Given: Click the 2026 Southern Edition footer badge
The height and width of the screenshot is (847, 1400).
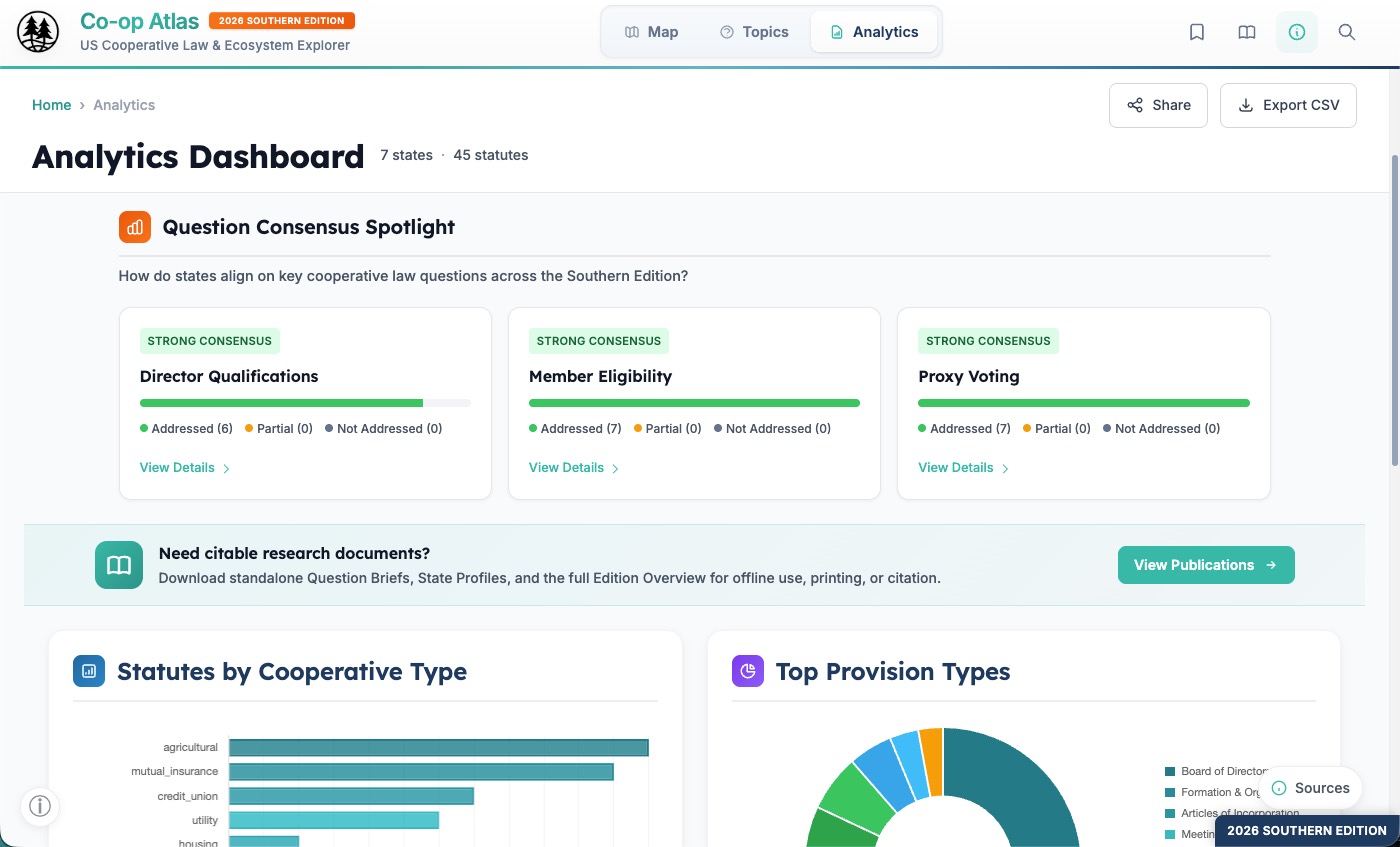Looking at the screenshot, I should point(1307,830).
